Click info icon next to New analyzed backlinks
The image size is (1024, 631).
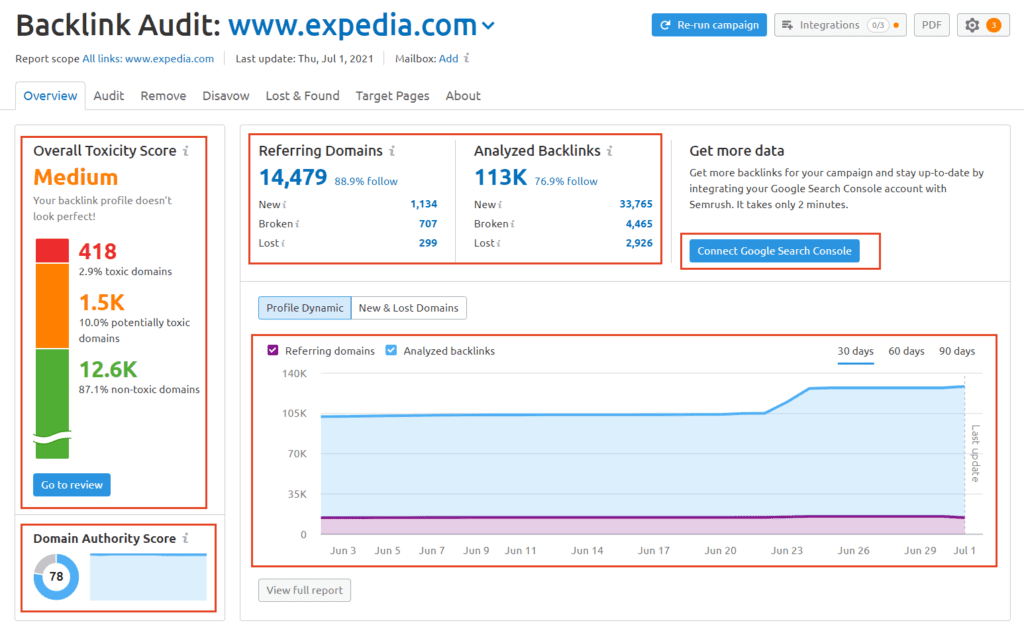click(x=500, y=204)
